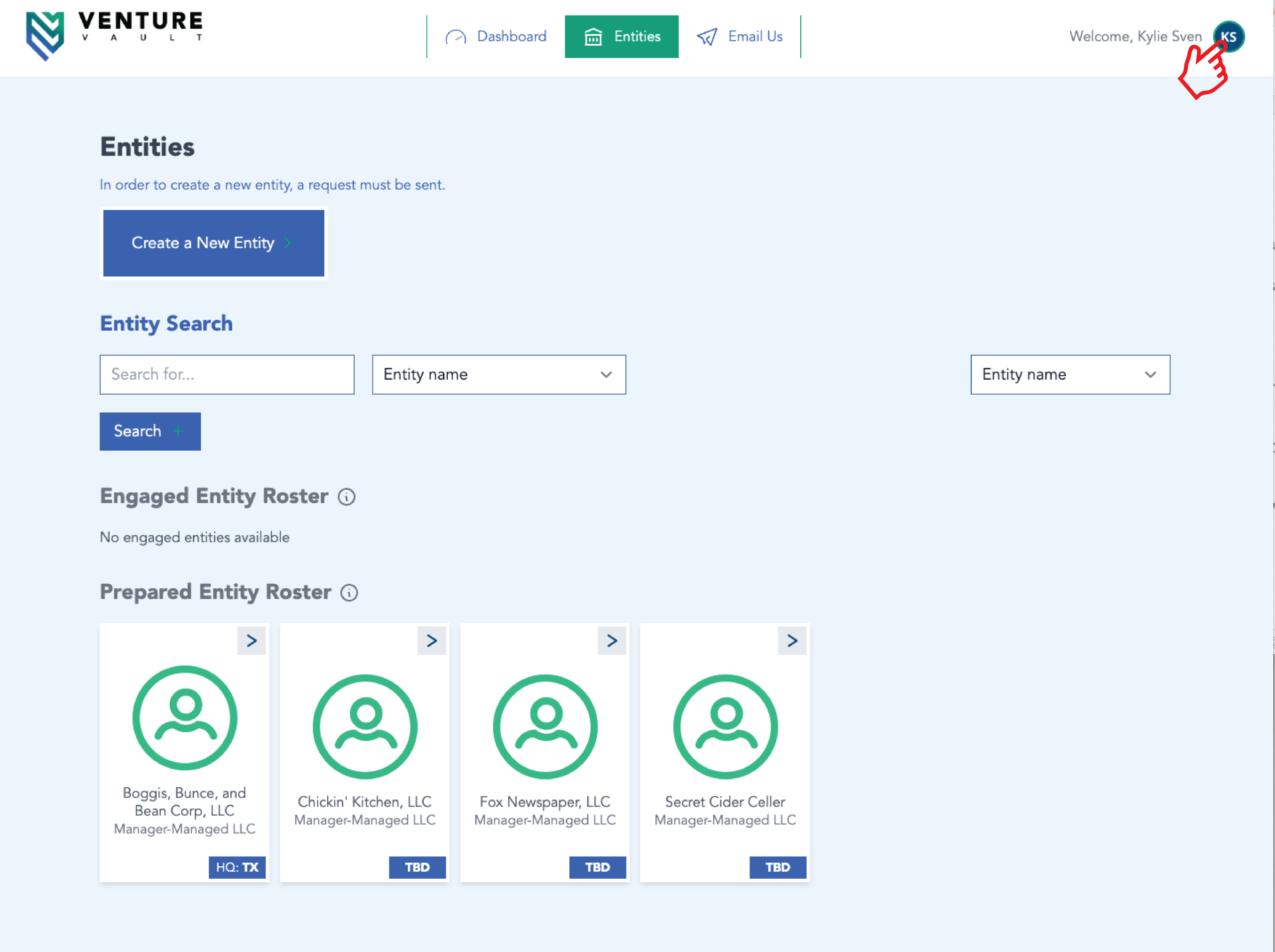Click Fox Newspaper avatar icon
The height and width of the screenshot is (952, 1275).
coord(545,726)
